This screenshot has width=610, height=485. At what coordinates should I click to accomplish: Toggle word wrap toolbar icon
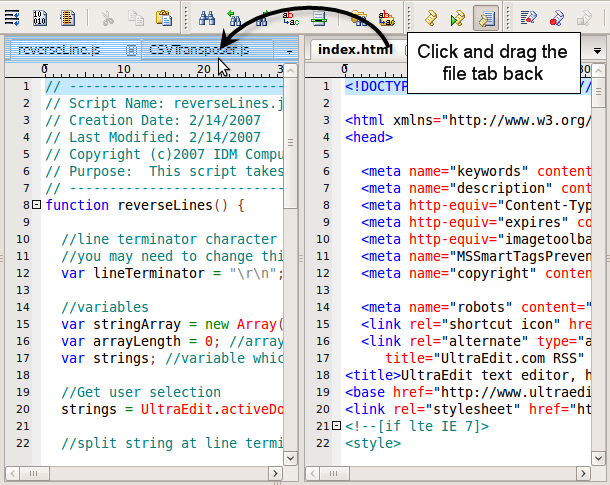pos(12,18)
